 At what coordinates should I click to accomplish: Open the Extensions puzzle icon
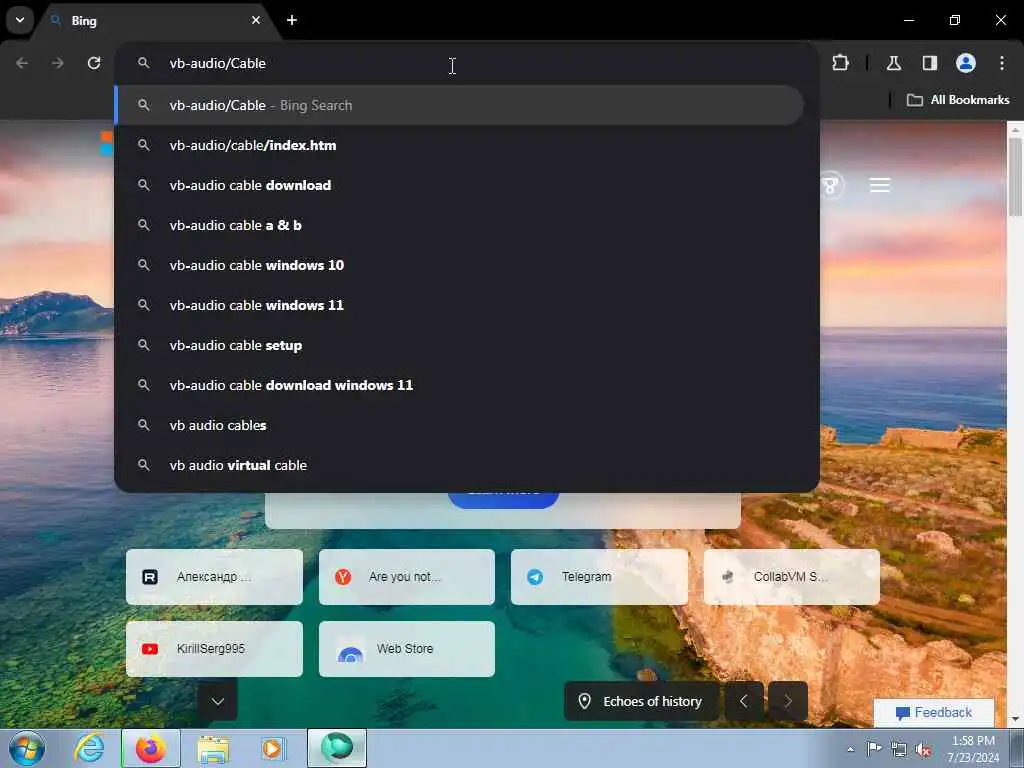(x=840, y=63)
